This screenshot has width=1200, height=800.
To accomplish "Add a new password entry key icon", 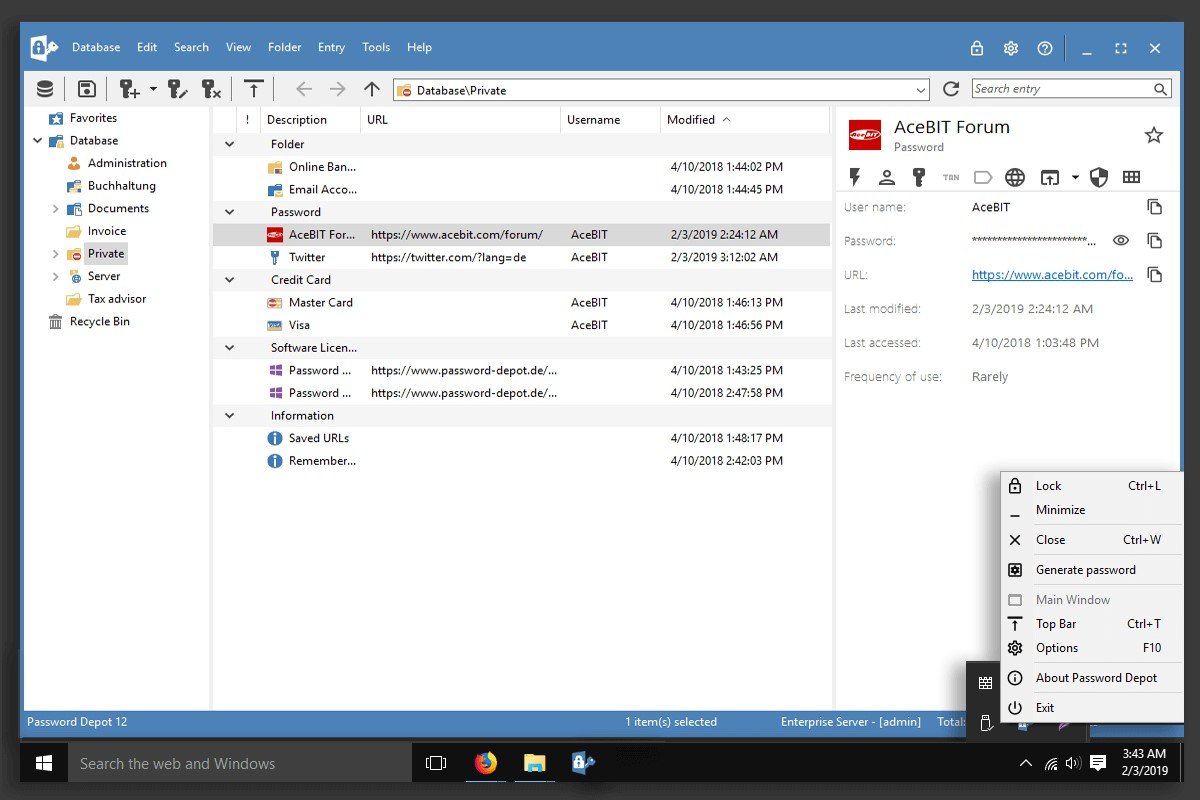I will pos(130,89).
